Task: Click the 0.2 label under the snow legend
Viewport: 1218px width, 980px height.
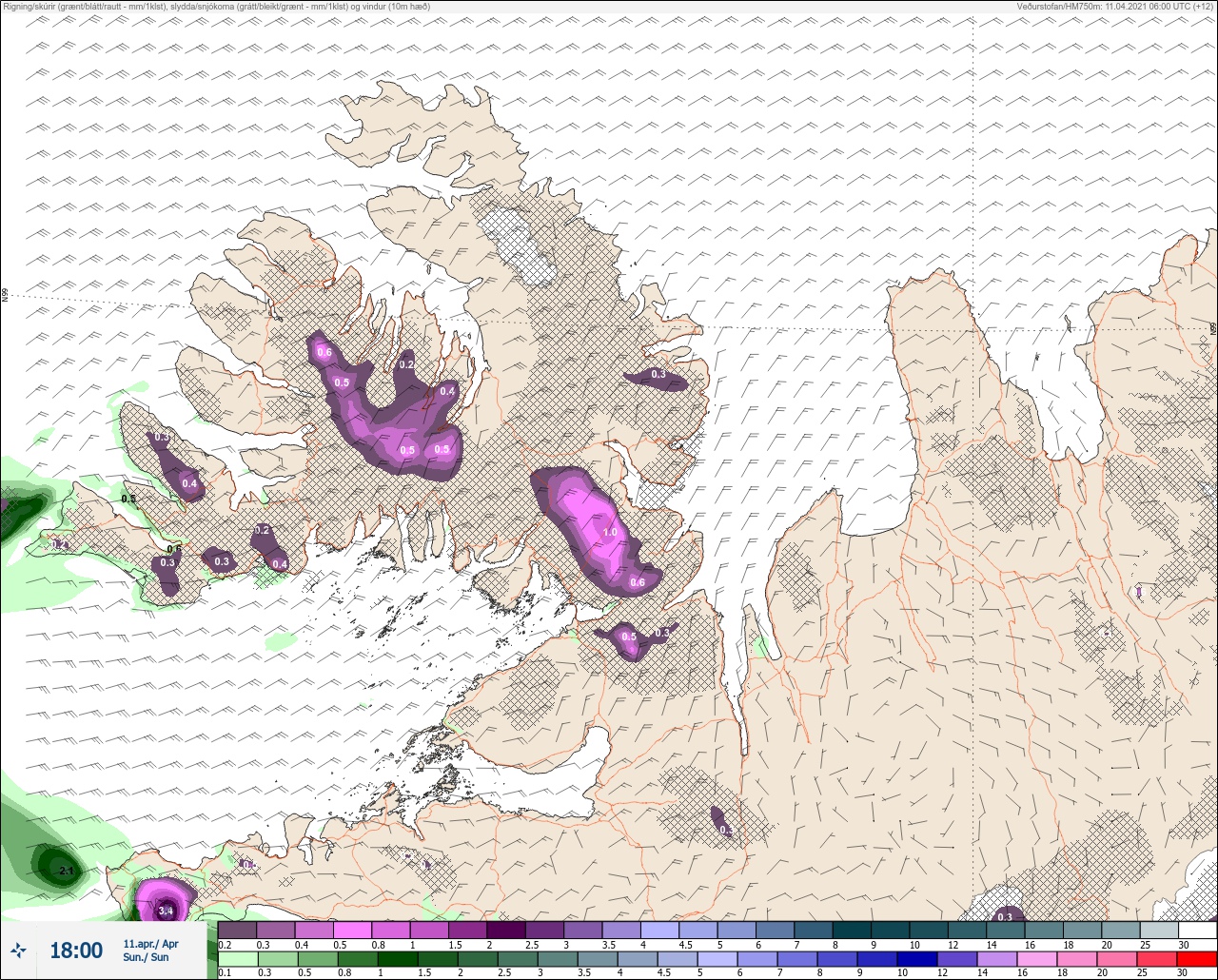Action: (225, 944)
